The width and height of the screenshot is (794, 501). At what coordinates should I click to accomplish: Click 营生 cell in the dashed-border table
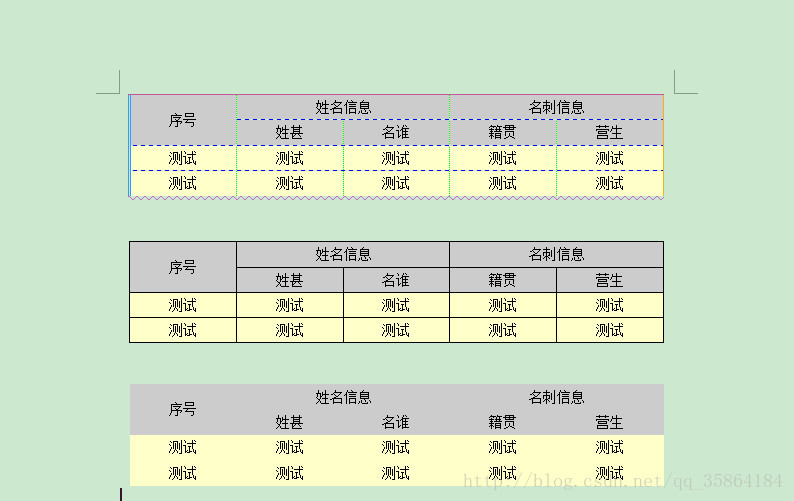(610, 133)
